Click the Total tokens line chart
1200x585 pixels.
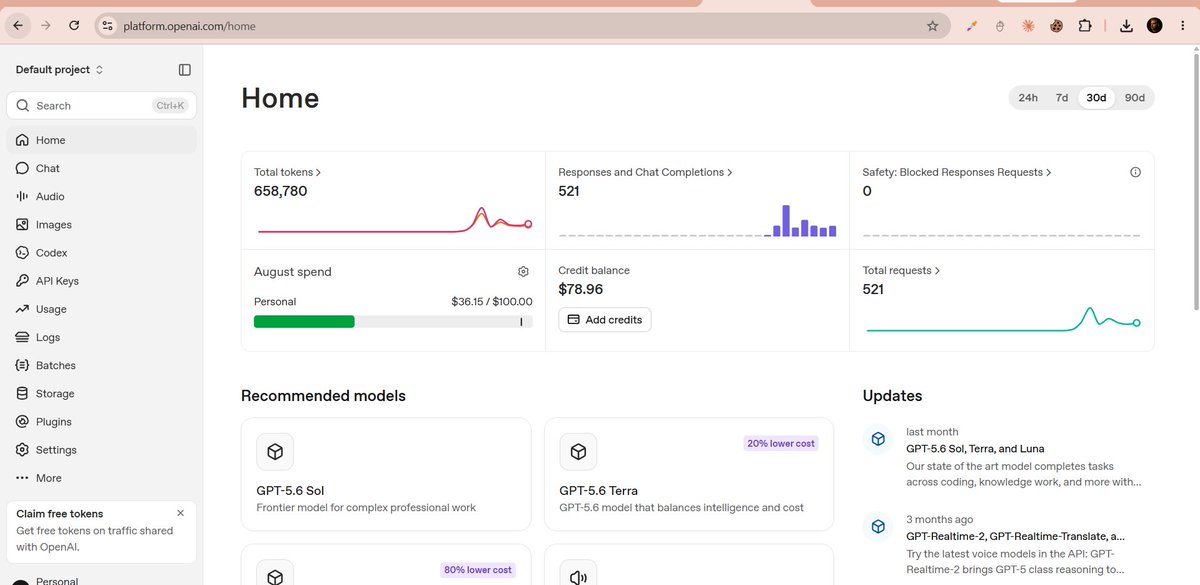coord(394,222)
